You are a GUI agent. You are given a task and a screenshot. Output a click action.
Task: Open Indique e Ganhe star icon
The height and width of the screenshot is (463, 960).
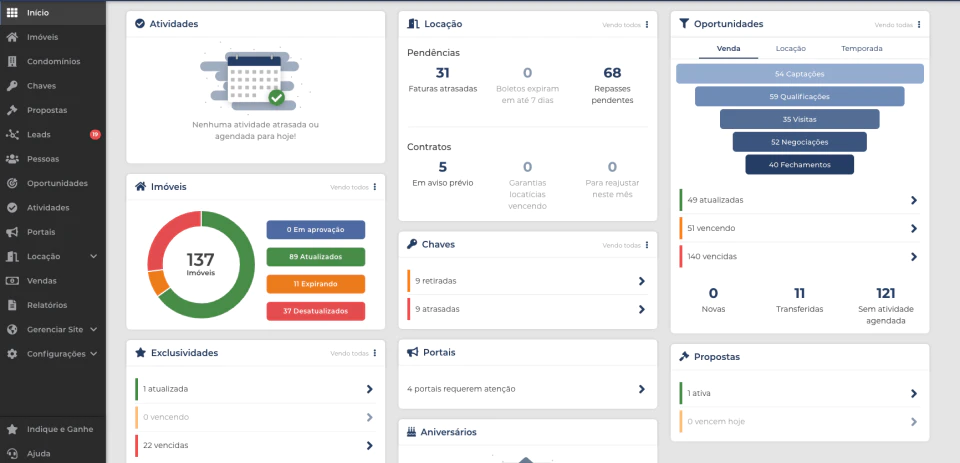[12, 429]
